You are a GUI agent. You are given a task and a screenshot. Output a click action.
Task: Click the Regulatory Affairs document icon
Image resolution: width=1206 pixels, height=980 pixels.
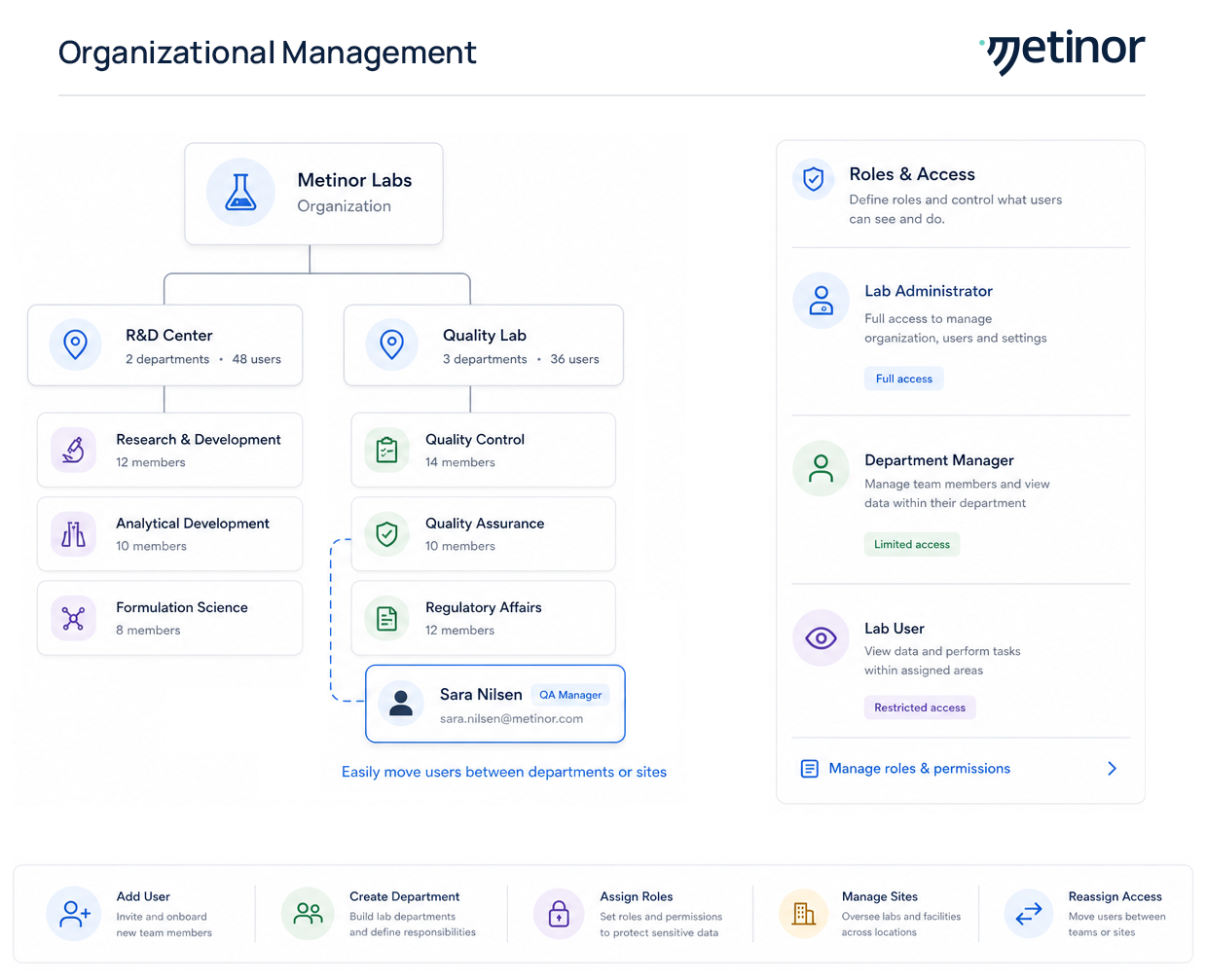386,618
